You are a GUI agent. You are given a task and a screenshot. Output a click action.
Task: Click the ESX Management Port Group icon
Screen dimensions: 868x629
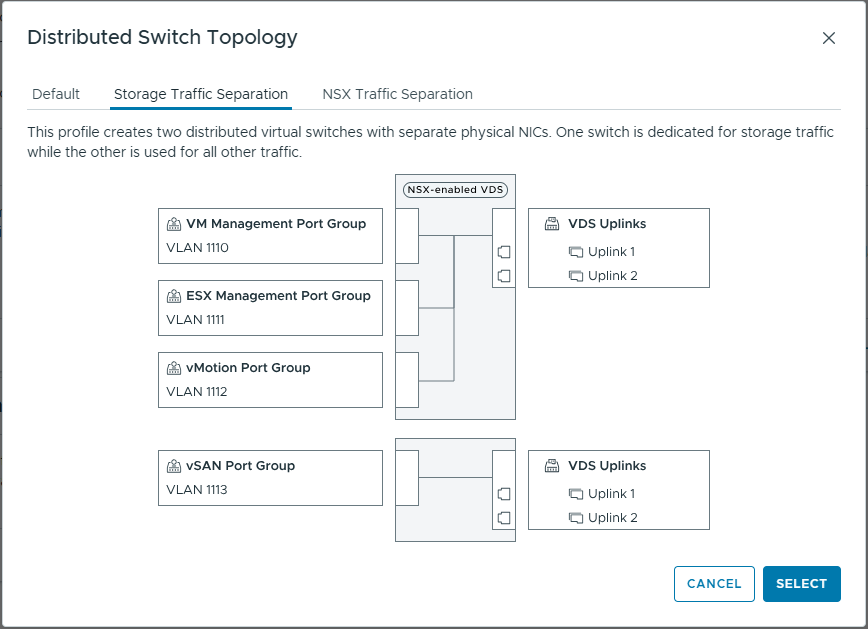tap(174, 296)
